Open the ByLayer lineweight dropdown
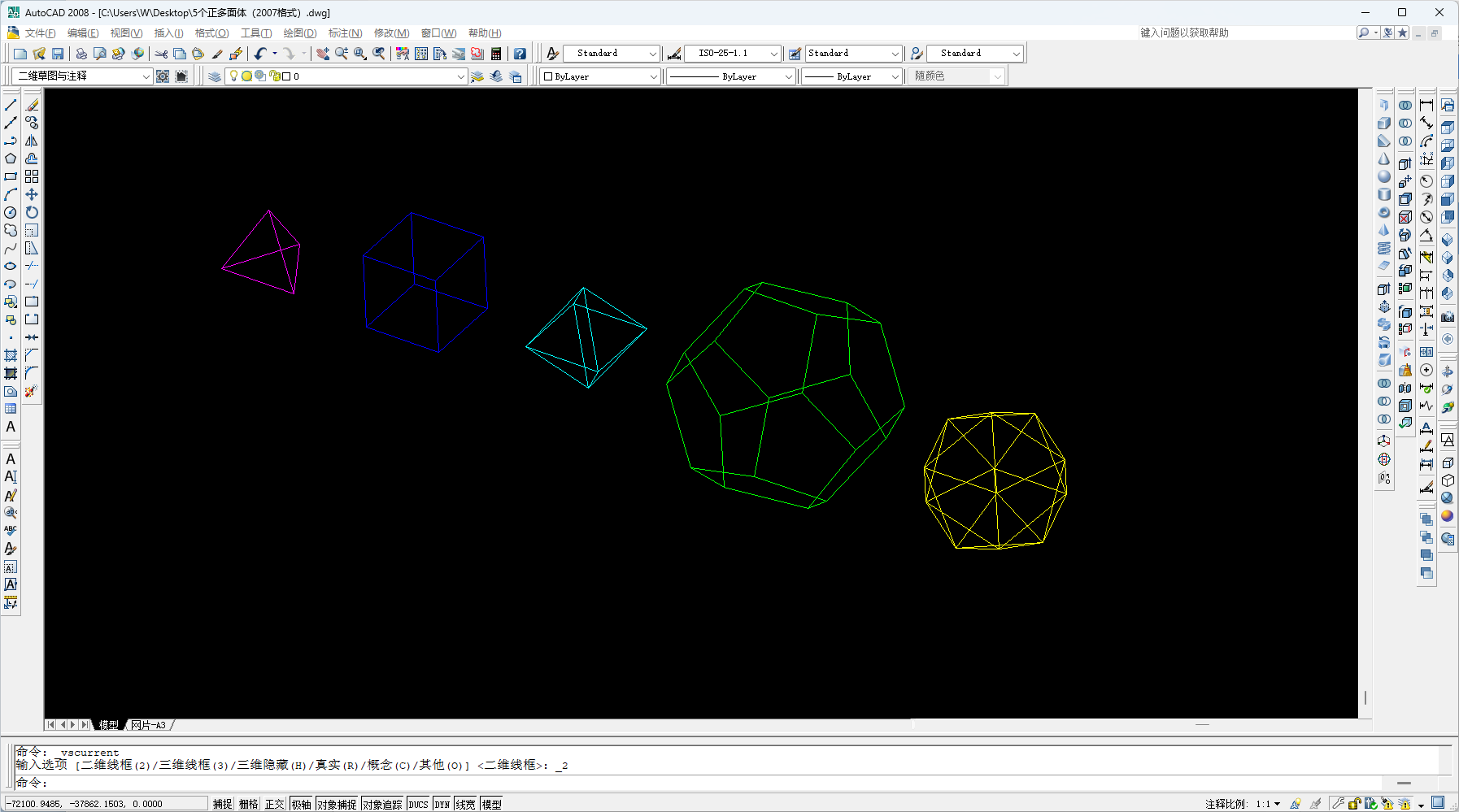1459x812 pixels. point(852,76)
